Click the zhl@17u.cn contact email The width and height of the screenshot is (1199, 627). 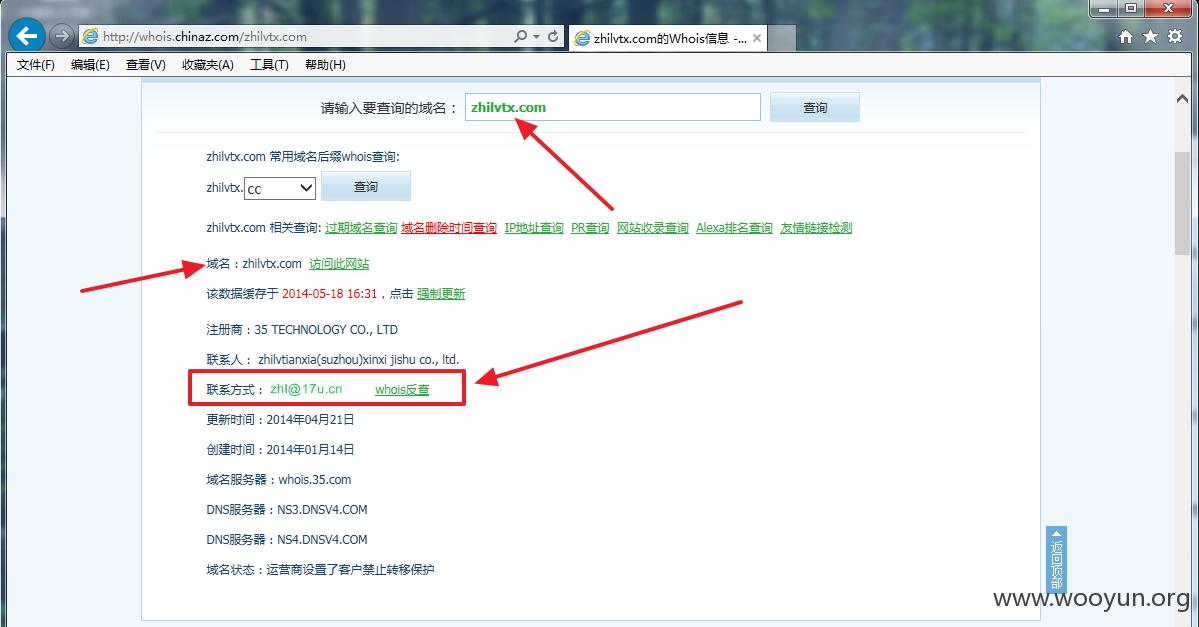(306, 389)
